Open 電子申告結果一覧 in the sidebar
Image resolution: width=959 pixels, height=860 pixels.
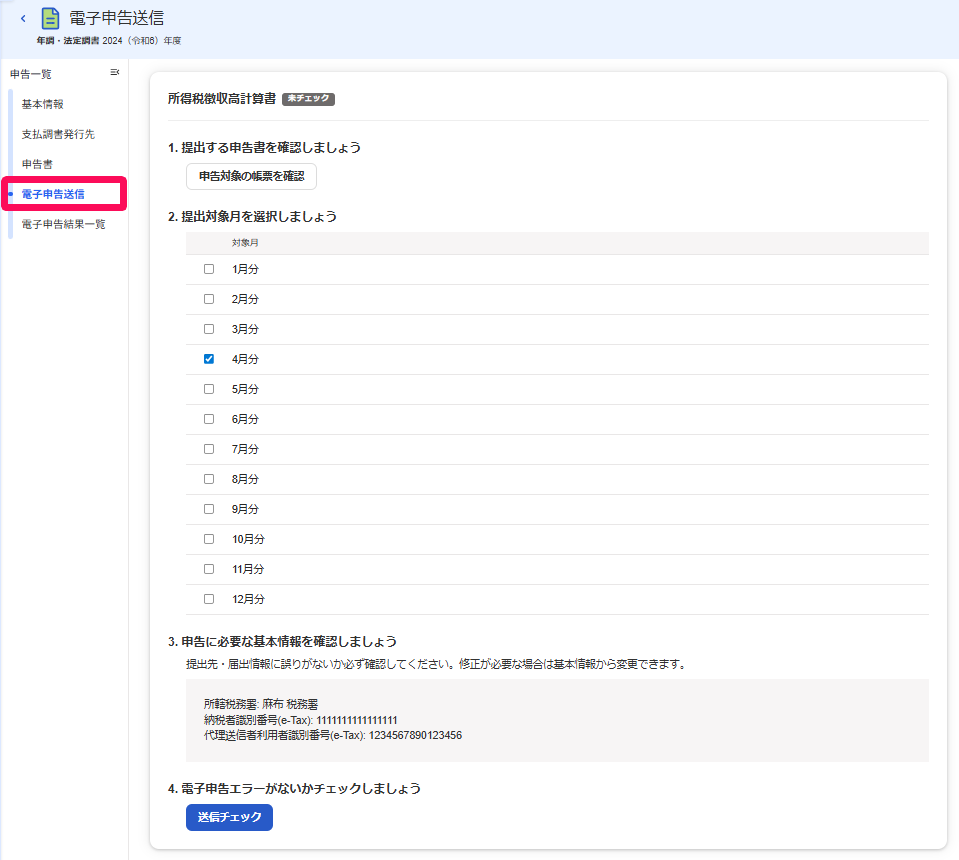pyautogui.click(x=64, y=224)
